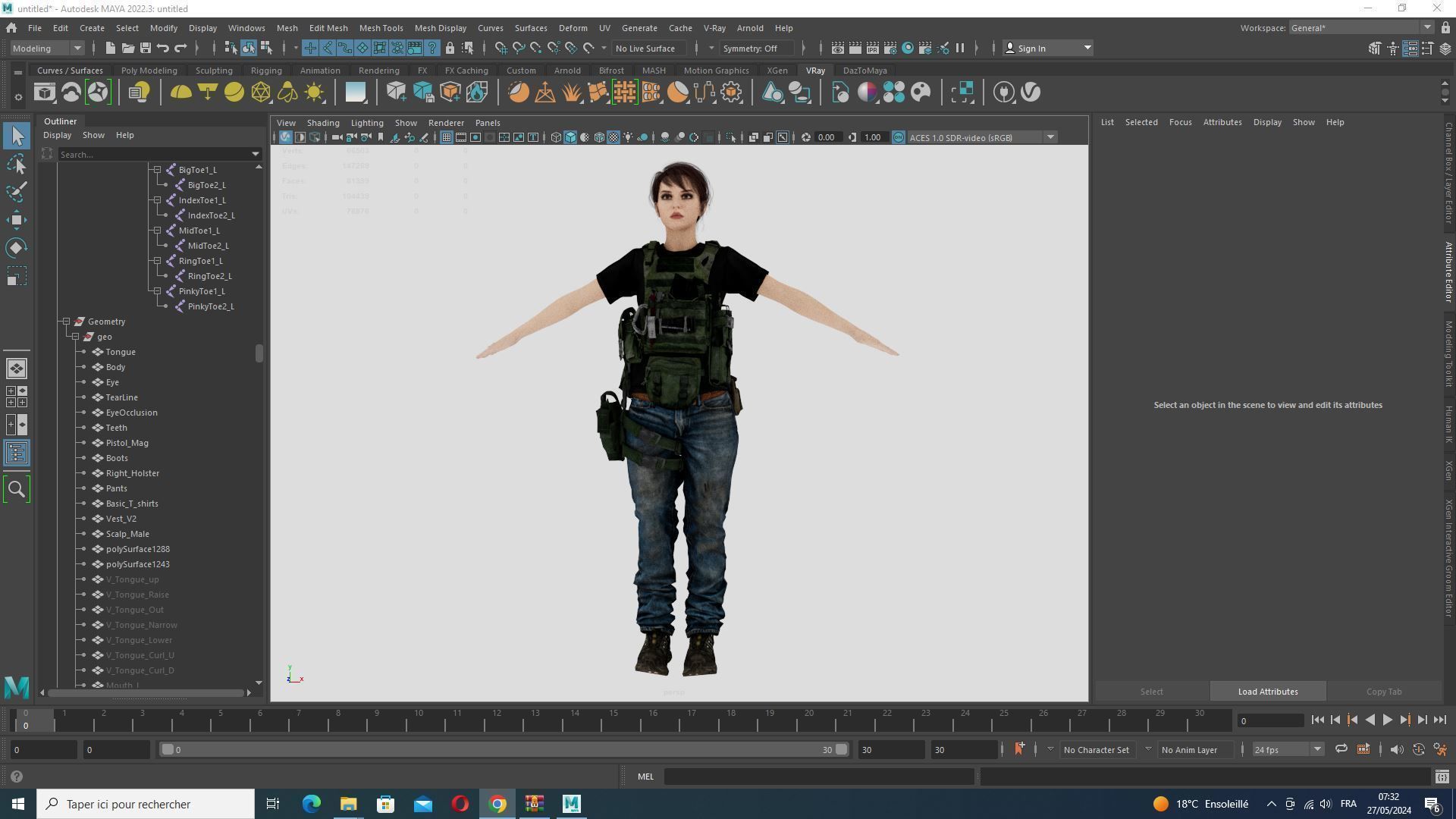Click the Load Attributes button
Screen dimensions: 1456x819
pos(1267,692)
